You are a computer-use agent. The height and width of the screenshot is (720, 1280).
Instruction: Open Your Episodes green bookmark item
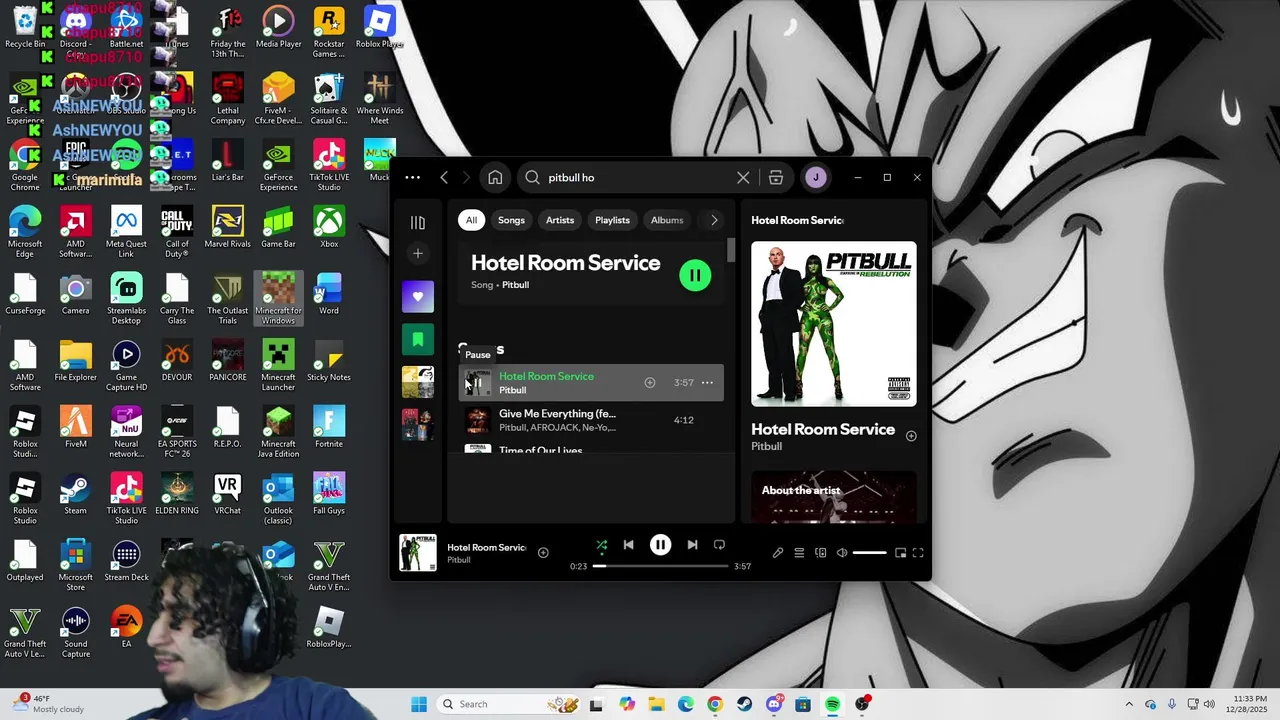[x=418, y=339]
